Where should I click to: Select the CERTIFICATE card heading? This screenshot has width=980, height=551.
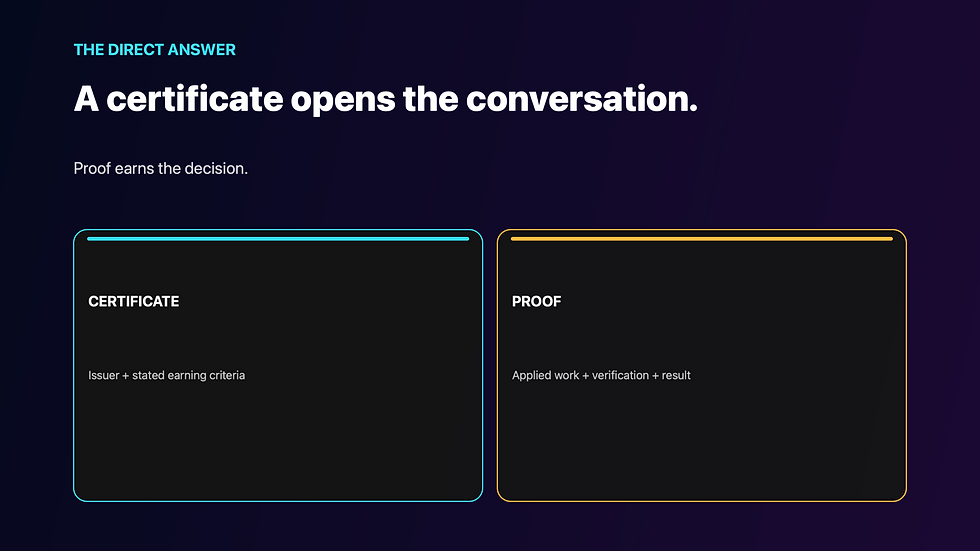[x=134, y=302]
